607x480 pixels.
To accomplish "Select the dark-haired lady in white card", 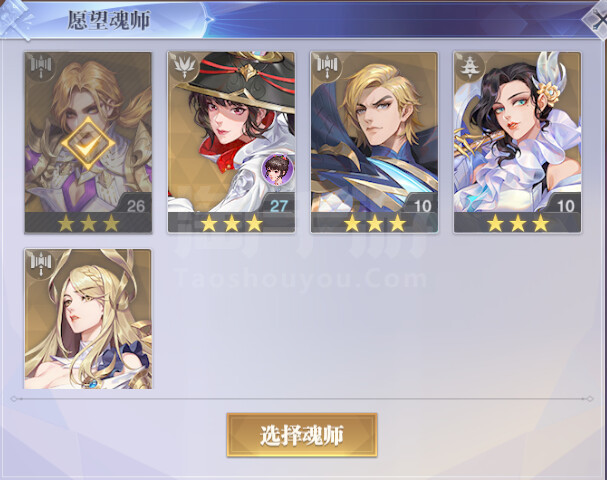I will coord(518,142).
